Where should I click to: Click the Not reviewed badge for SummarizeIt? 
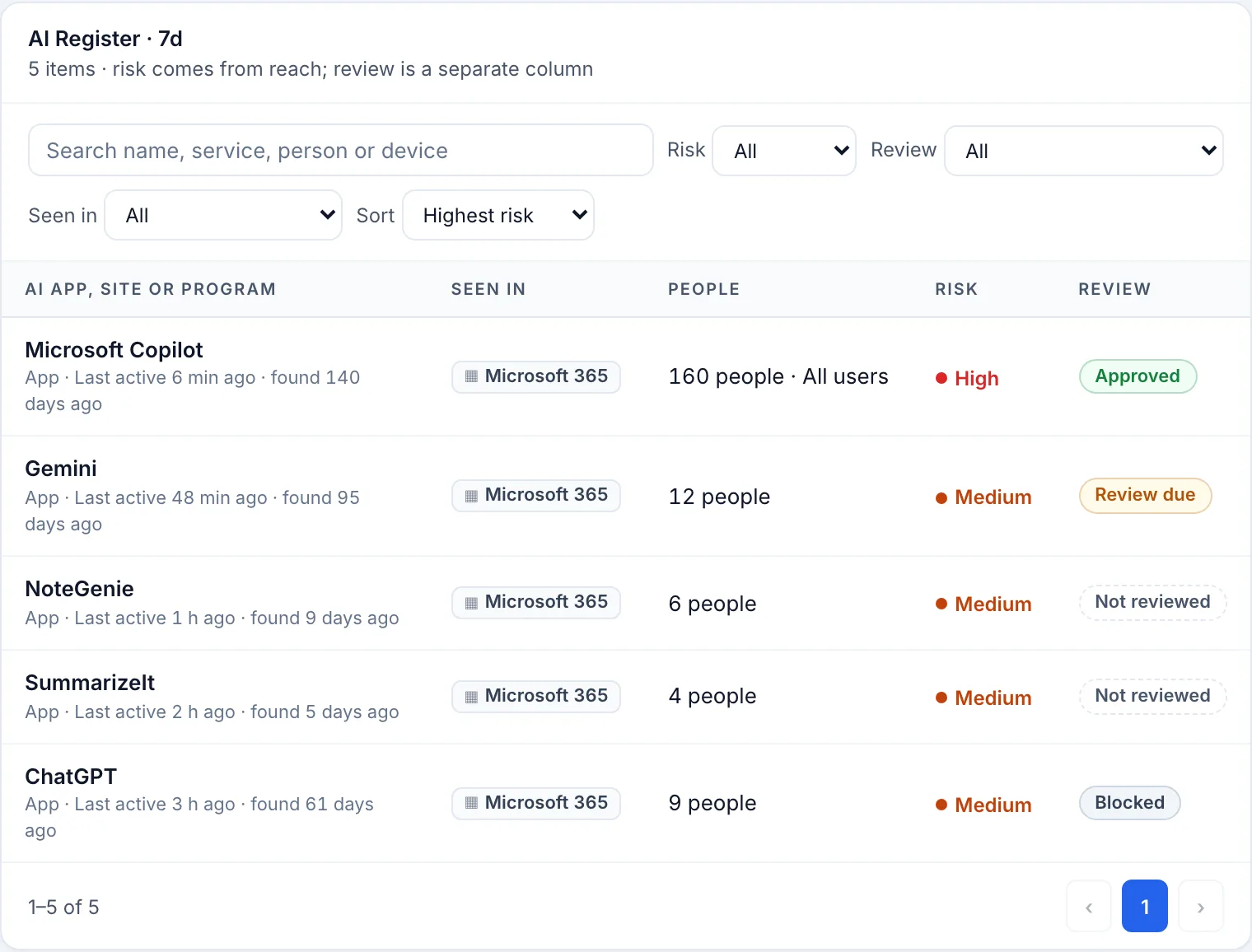(1152, 696)
